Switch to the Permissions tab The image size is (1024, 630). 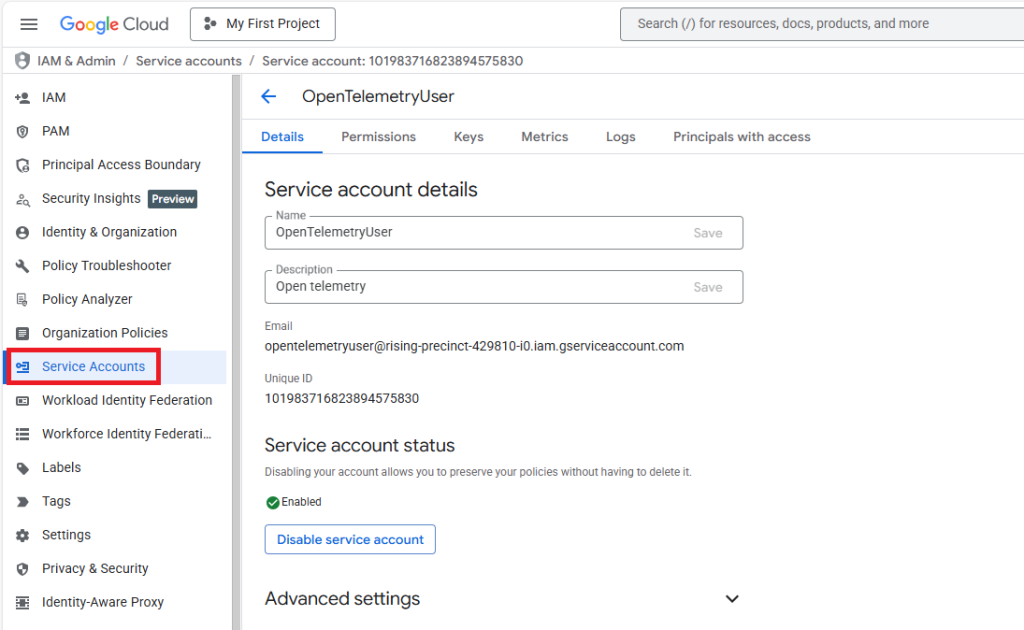coord(378,137)
